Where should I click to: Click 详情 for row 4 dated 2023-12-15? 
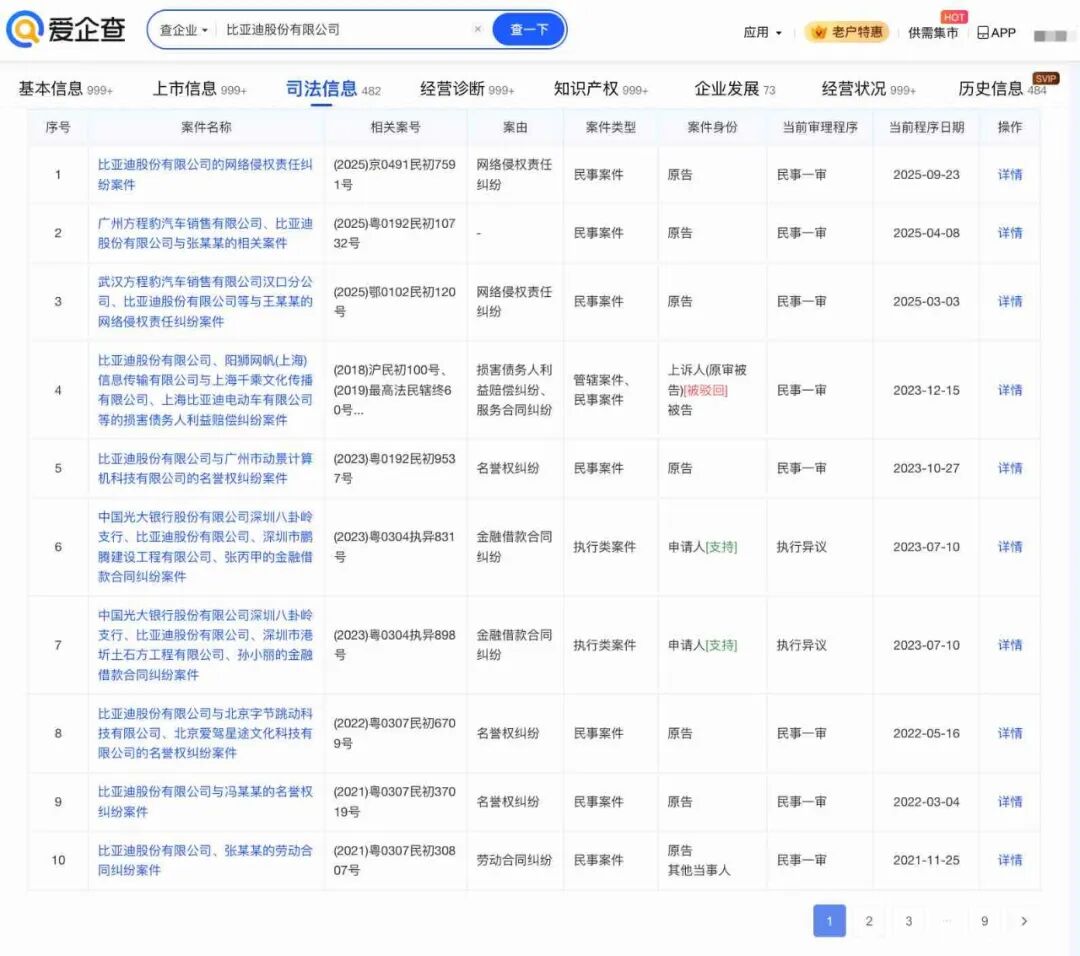click(x=1010, y=390)
